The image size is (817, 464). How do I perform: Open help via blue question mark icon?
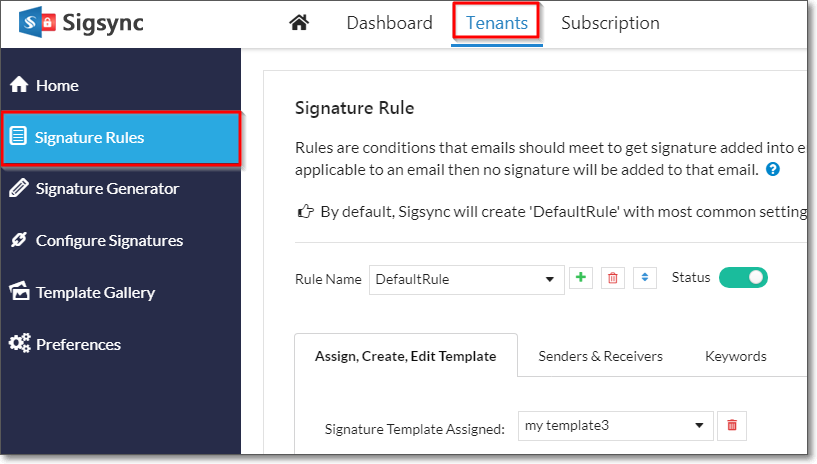click(773, 169)
